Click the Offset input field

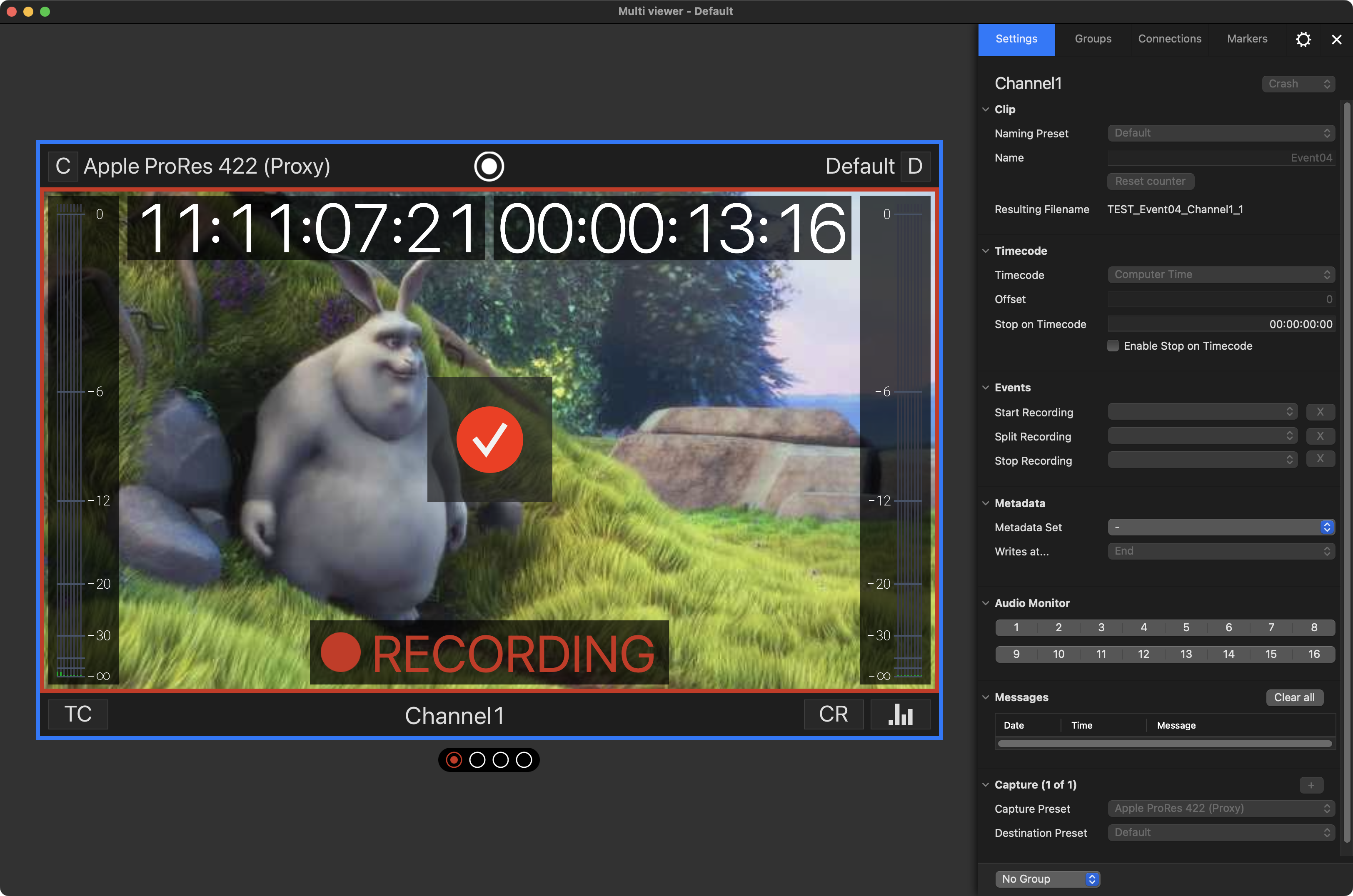pos(1221,299)
